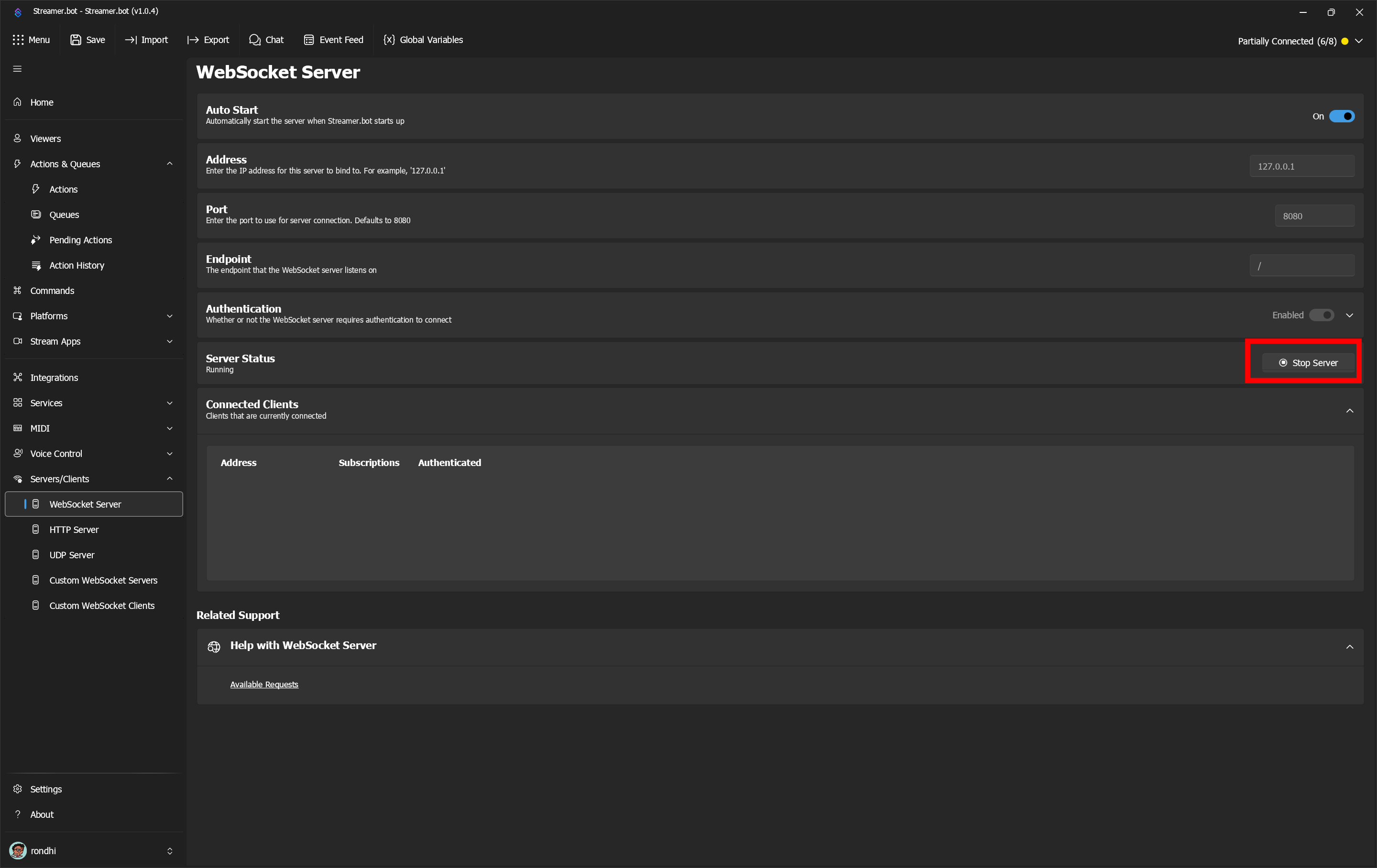
Task: Open the rondhi account switcher
Action: 94,850
